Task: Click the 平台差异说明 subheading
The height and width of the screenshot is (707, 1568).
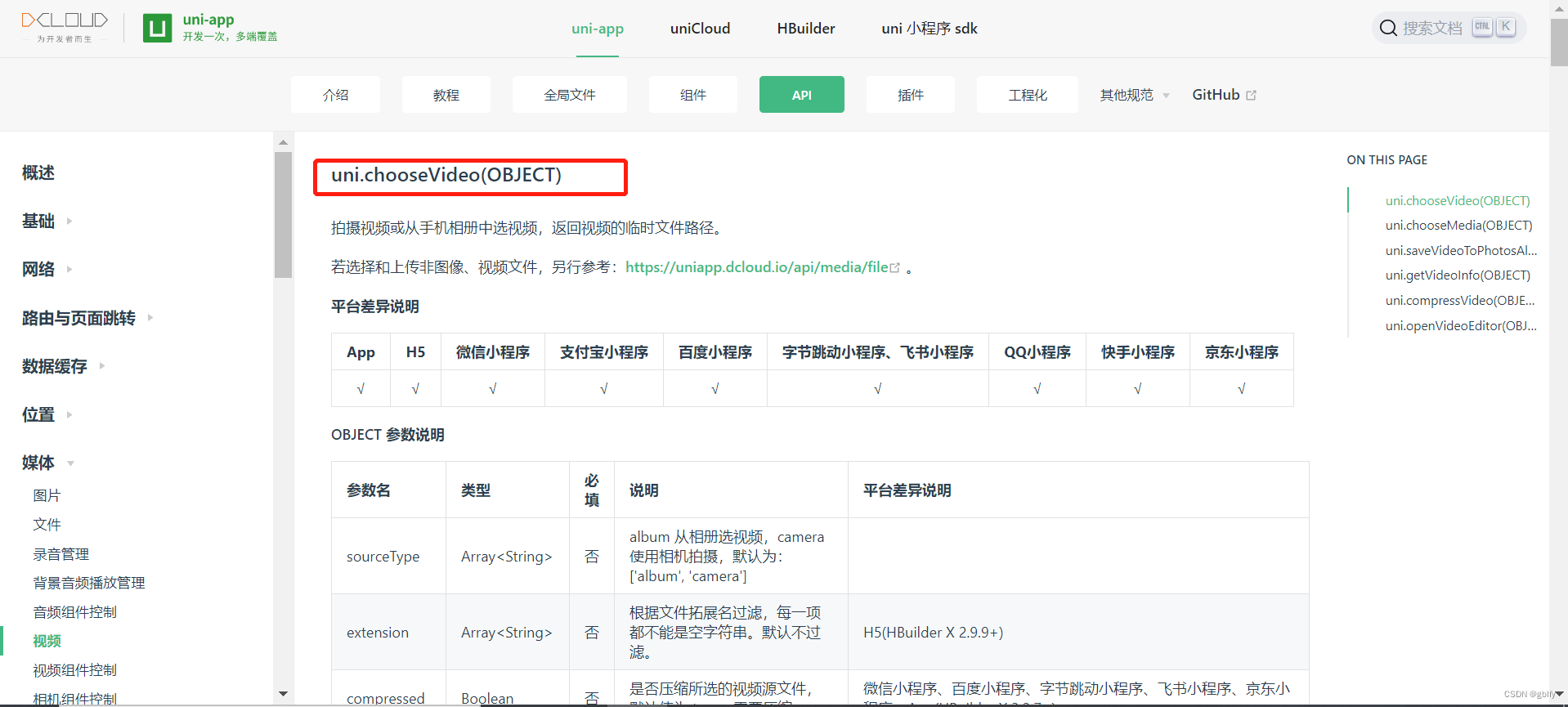Action: pyautogui.click(x=375, y=307)
